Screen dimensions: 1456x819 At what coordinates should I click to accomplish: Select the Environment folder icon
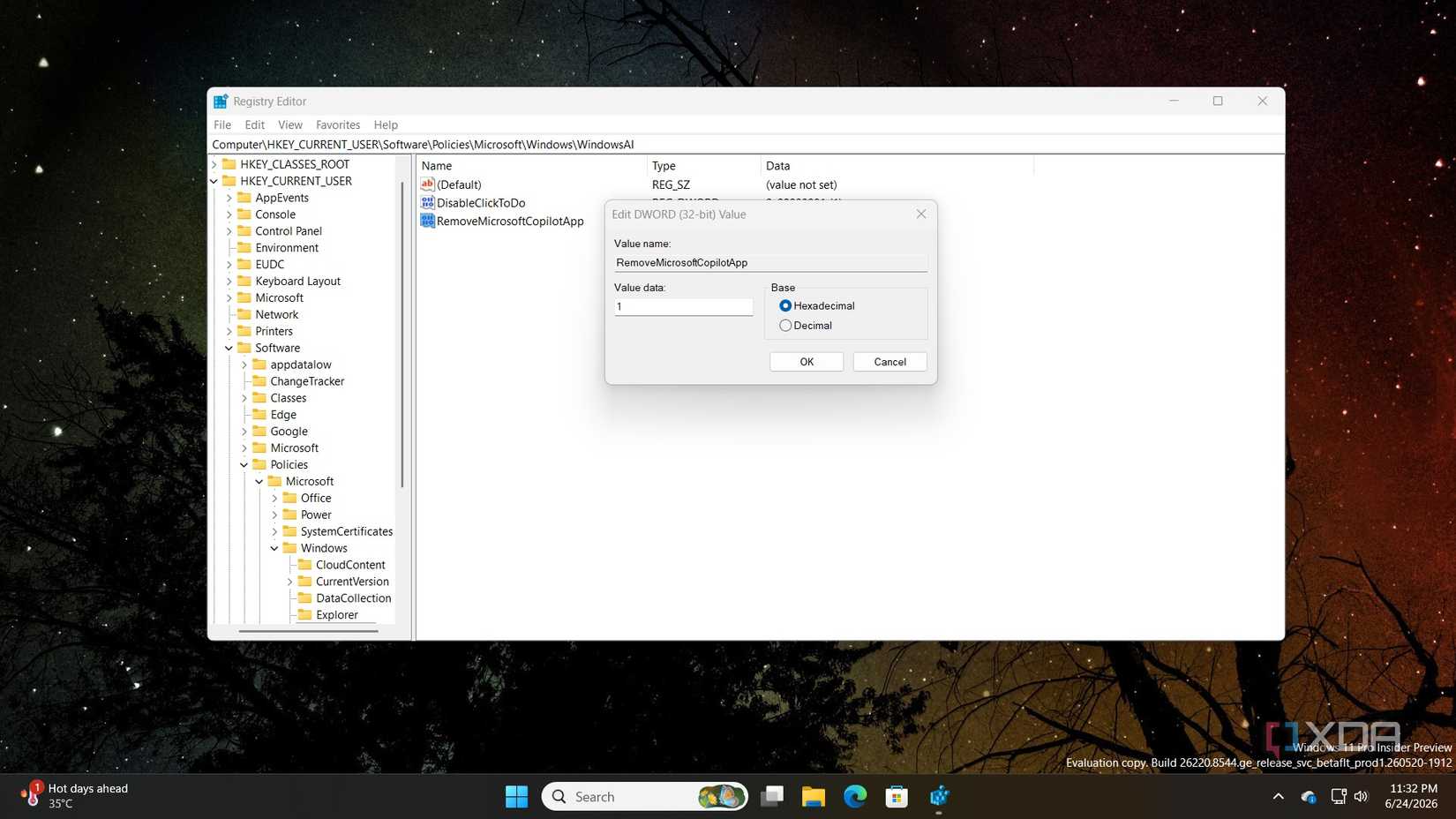click(244, 248)
